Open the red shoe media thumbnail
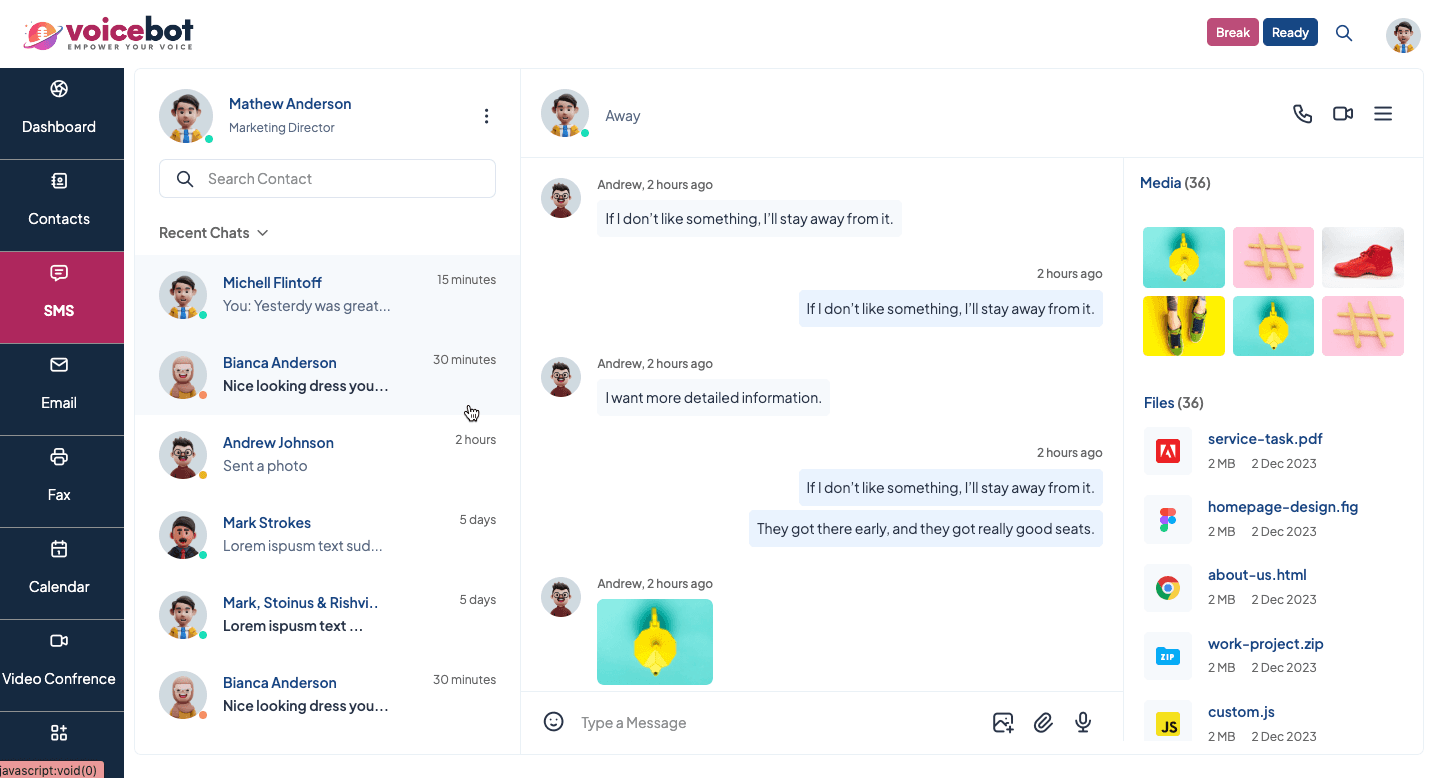The width and height of the screenshot is (1434, 778). (1363, 257)
